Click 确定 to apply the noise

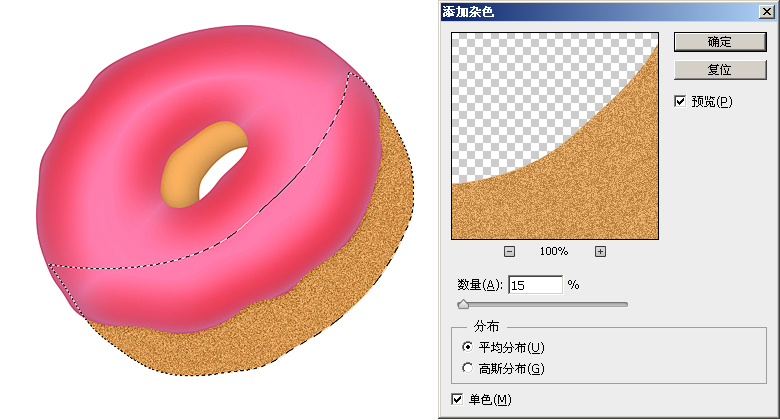click(720, 42)
